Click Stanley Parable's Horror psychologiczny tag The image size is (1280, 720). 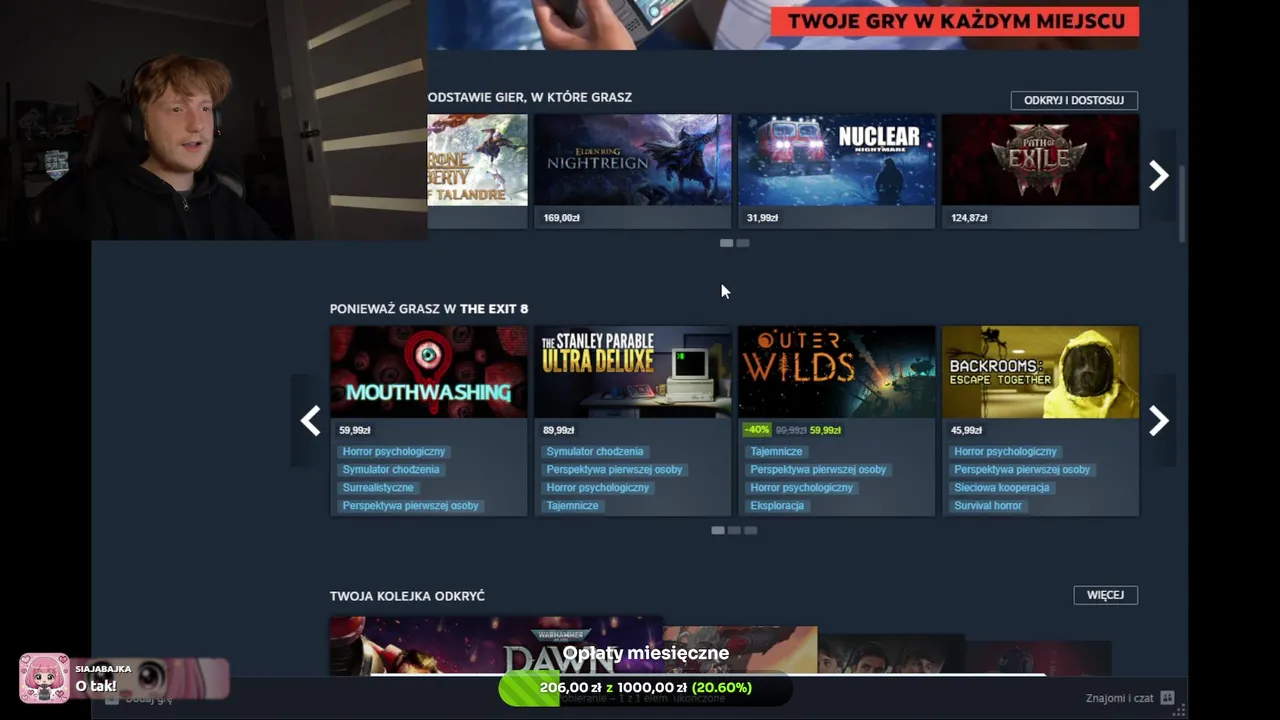coord(598,488)
